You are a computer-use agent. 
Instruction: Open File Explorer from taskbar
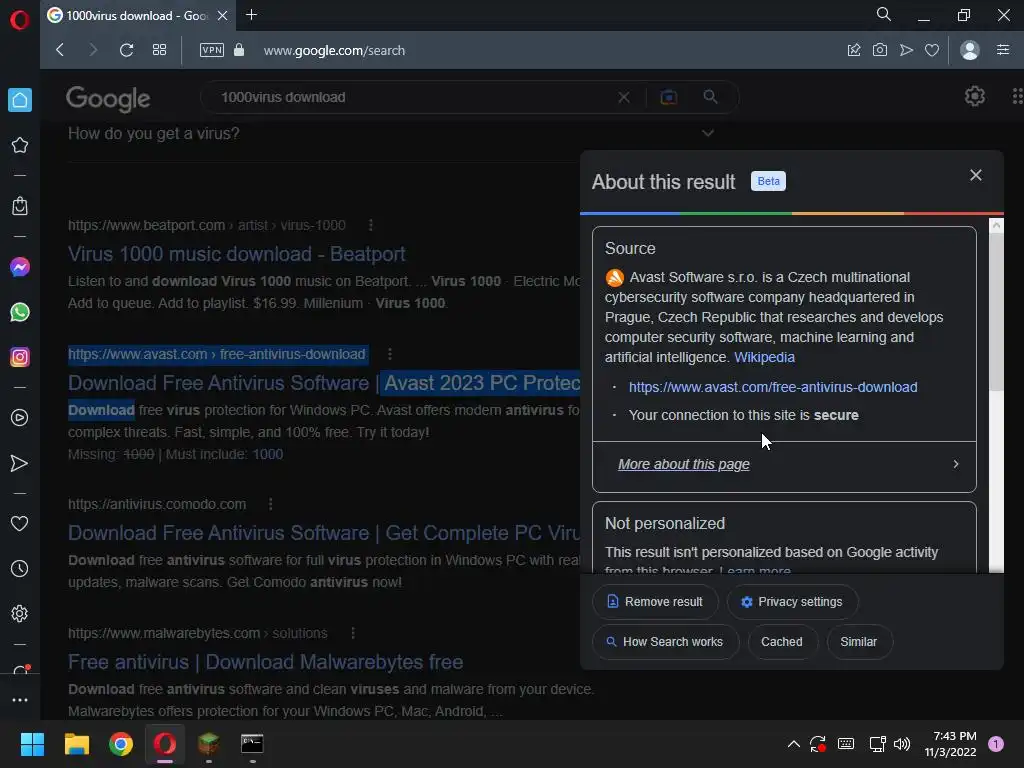tap(76, 744)
